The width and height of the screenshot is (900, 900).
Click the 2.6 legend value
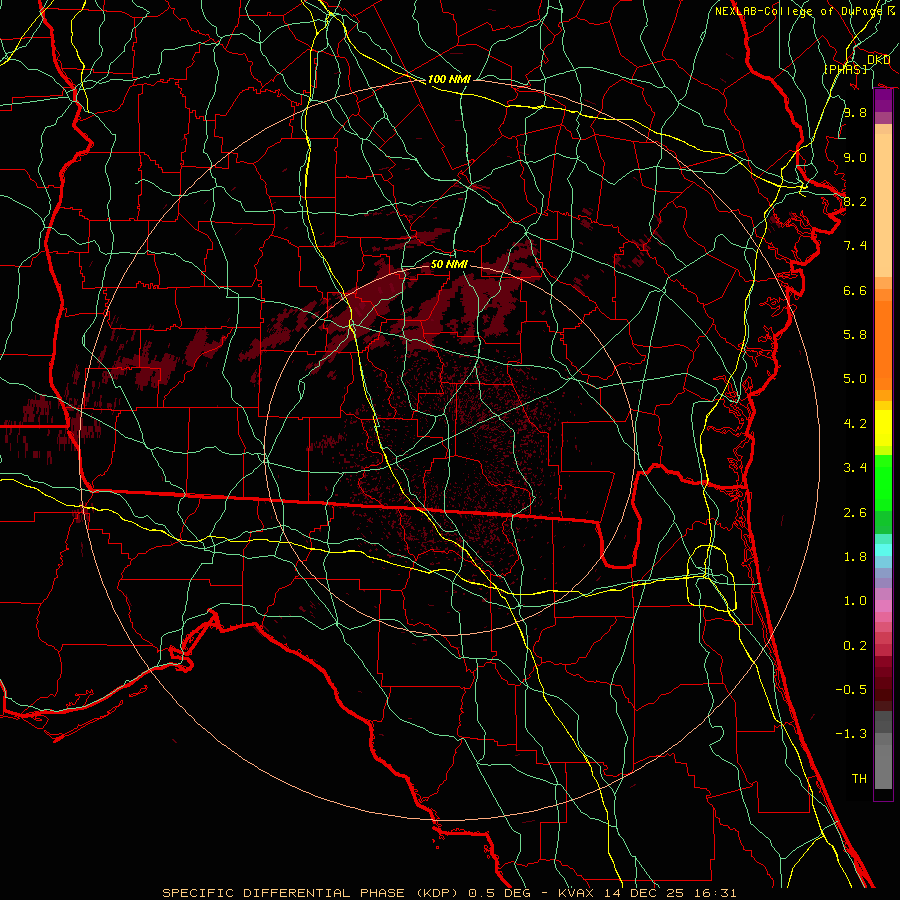click(x=855, y=513)
